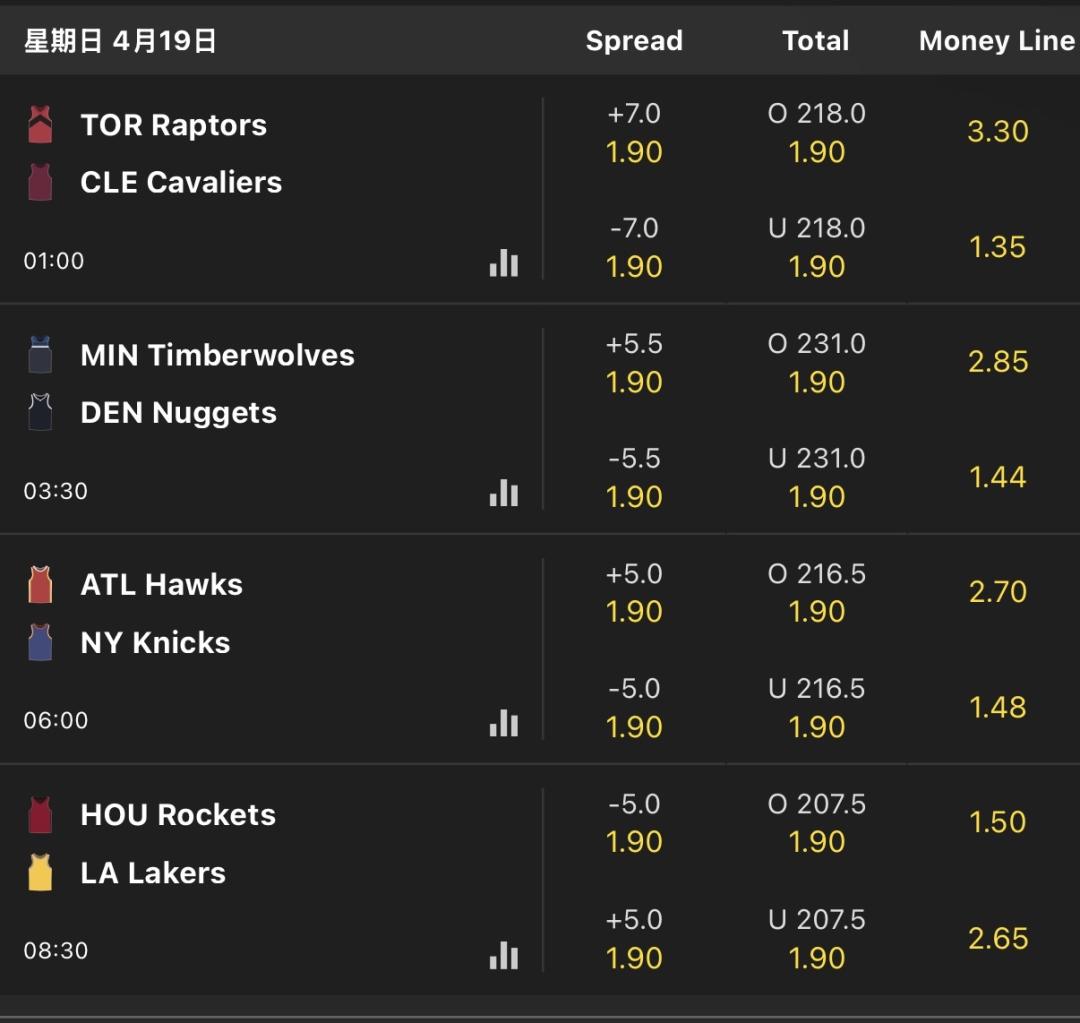The height and width of the screenshot is (1023, 1080).
Task: Choose Rockets -5.0 spread bet
Action: tap(634, 823)
